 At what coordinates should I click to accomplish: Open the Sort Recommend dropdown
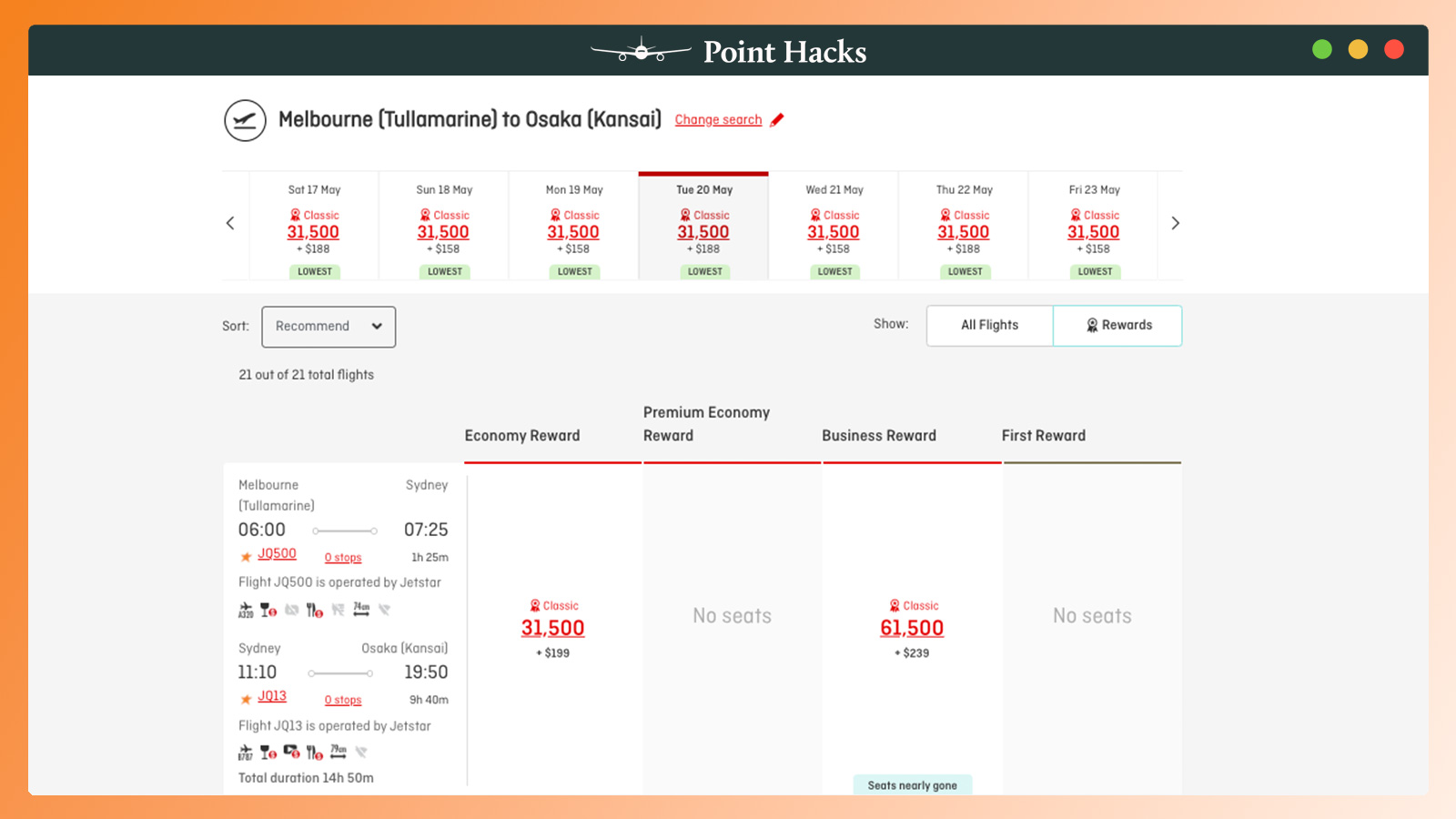[329, 327]
